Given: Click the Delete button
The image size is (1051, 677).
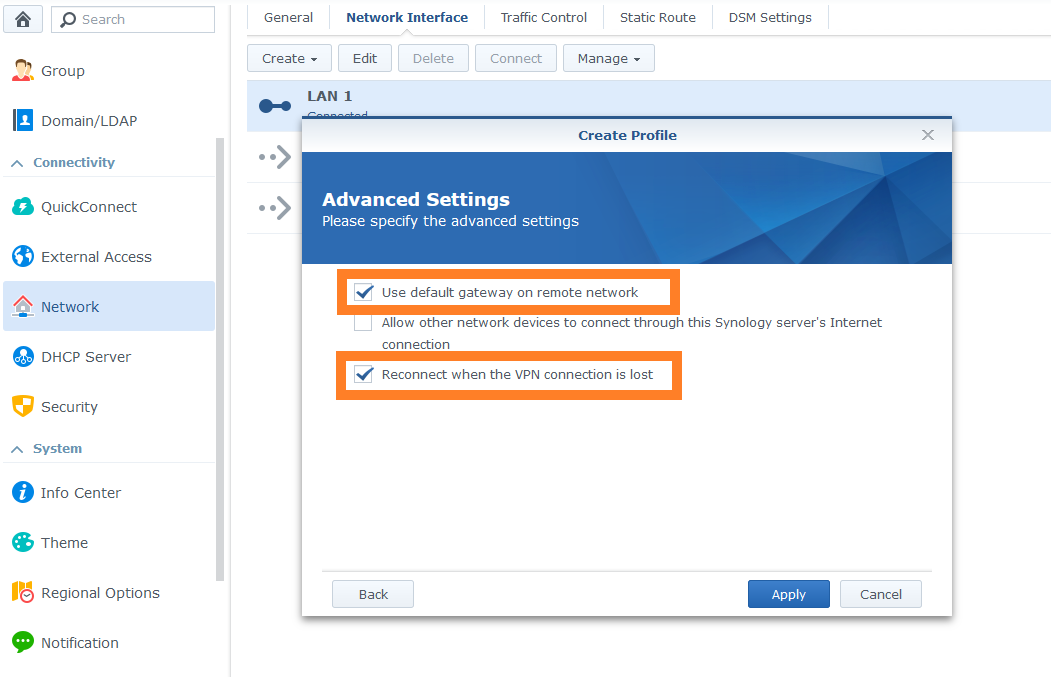Looking at the screenshot, I should 433,58.
